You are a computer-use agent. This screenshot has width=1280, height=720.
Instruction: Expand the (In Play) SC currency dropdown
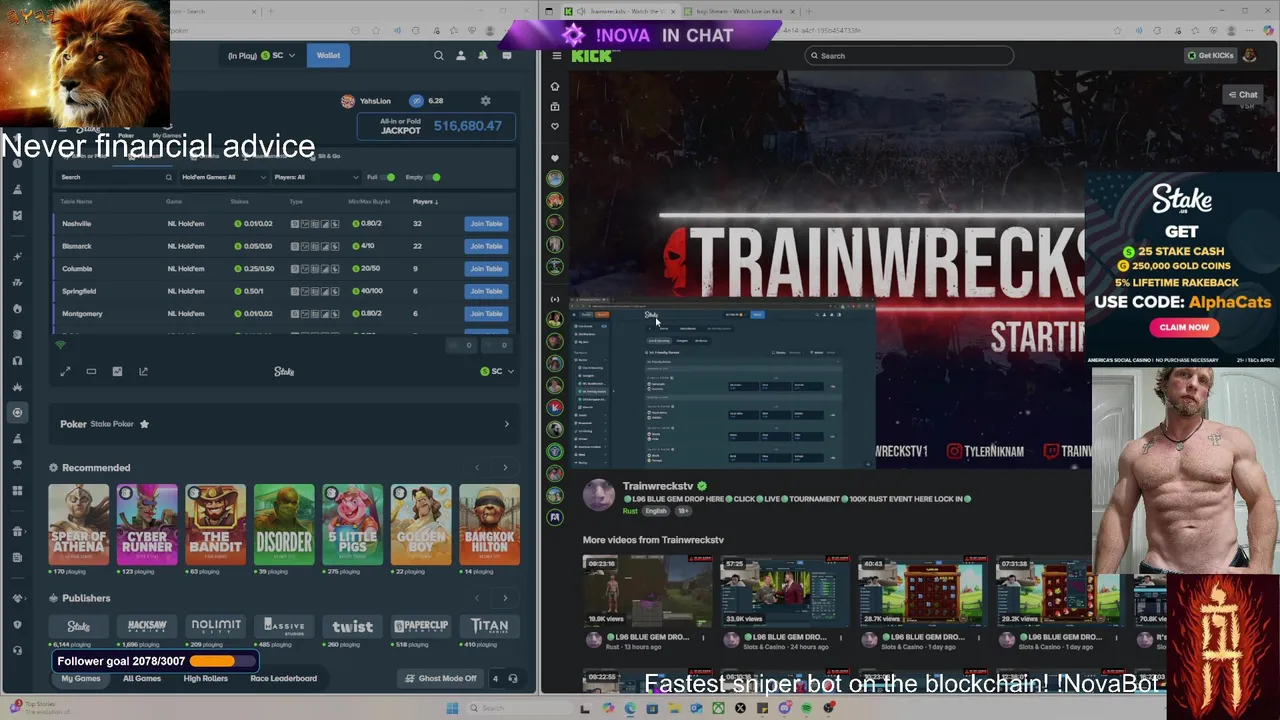click(x=262, y=56)
